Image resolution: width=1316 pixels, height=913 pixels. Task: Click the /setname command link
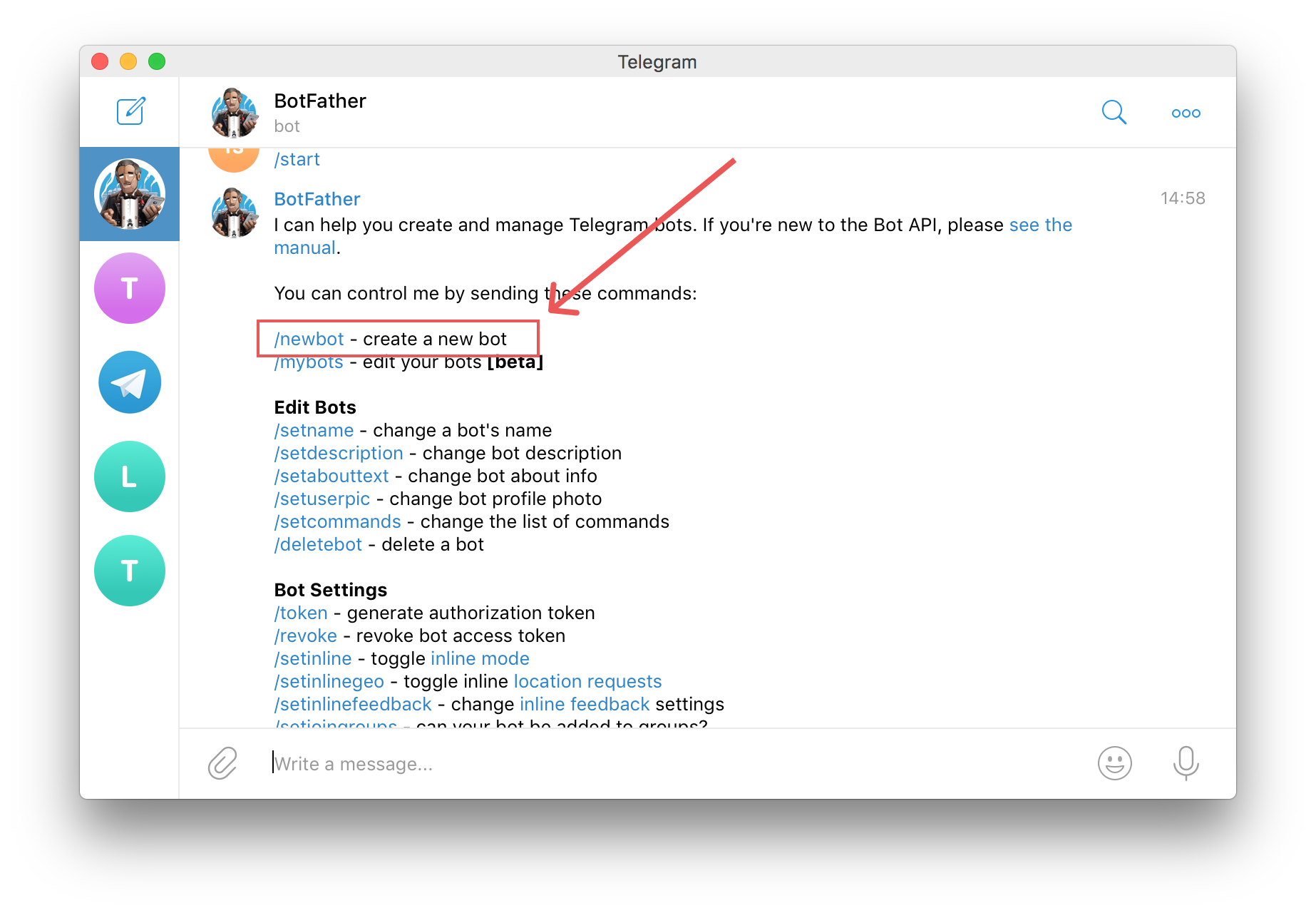click(314, 431)
